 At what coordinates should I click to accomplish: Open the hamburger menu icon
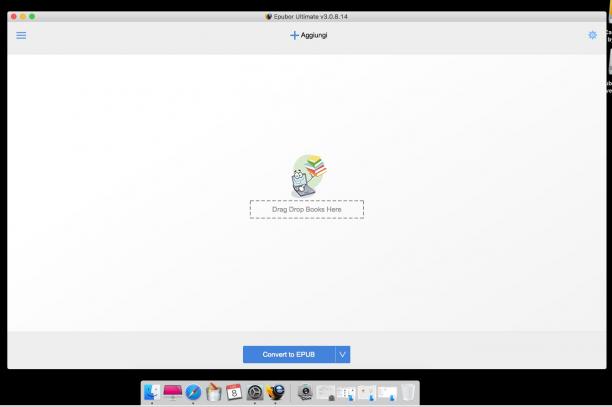pos(21,36)
